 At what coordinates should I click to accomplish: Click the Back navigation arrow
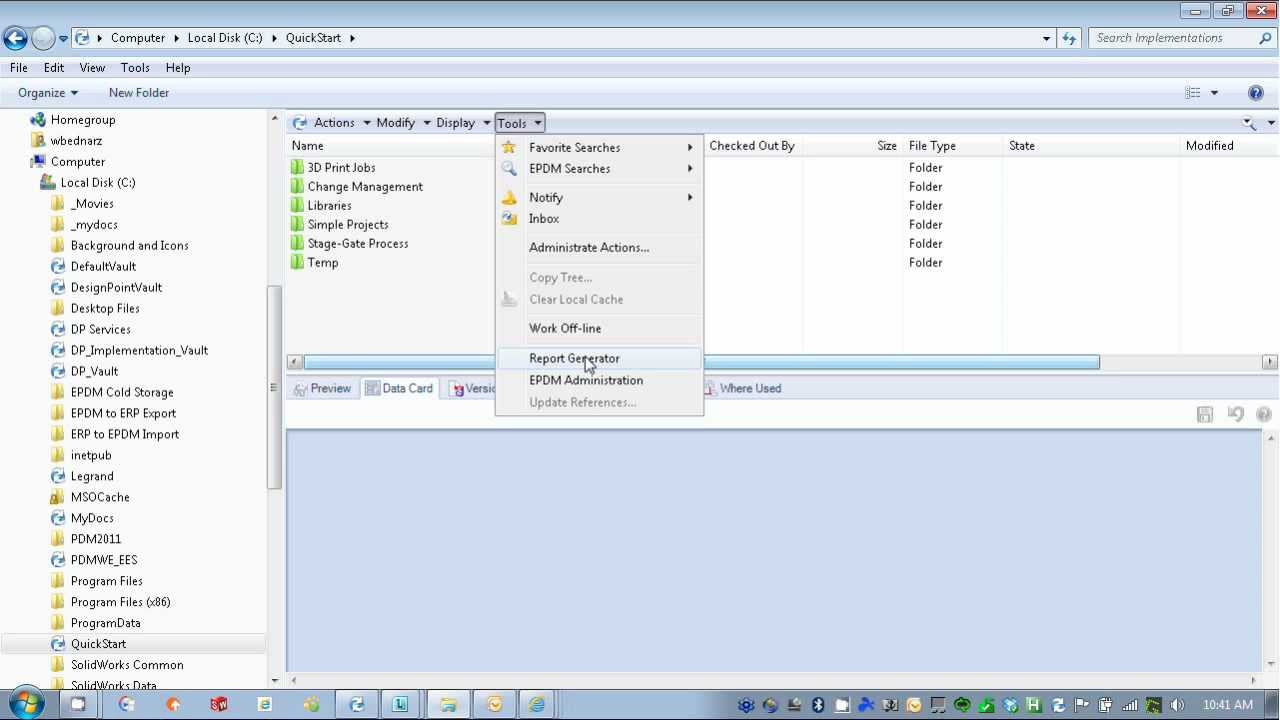point(15,38)
